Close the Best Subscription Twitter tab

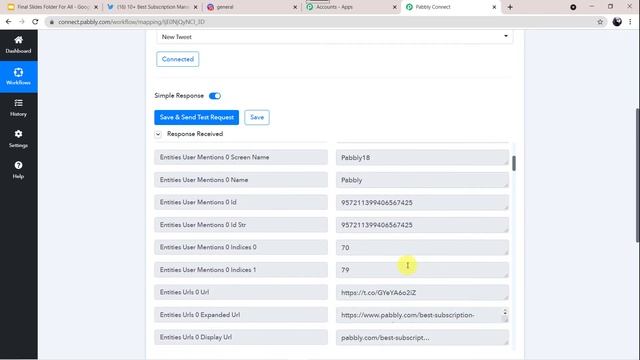(196, 7)
